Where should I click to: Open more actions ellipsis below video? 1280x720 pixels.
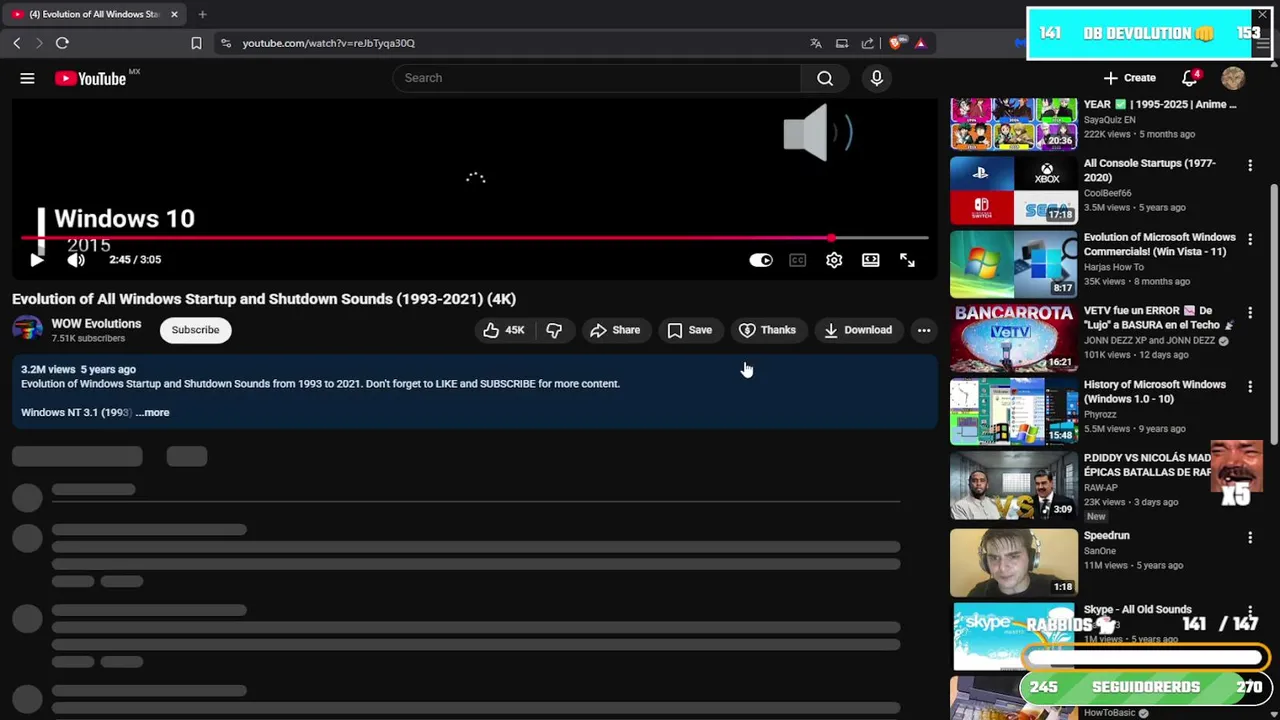[924, 330]
